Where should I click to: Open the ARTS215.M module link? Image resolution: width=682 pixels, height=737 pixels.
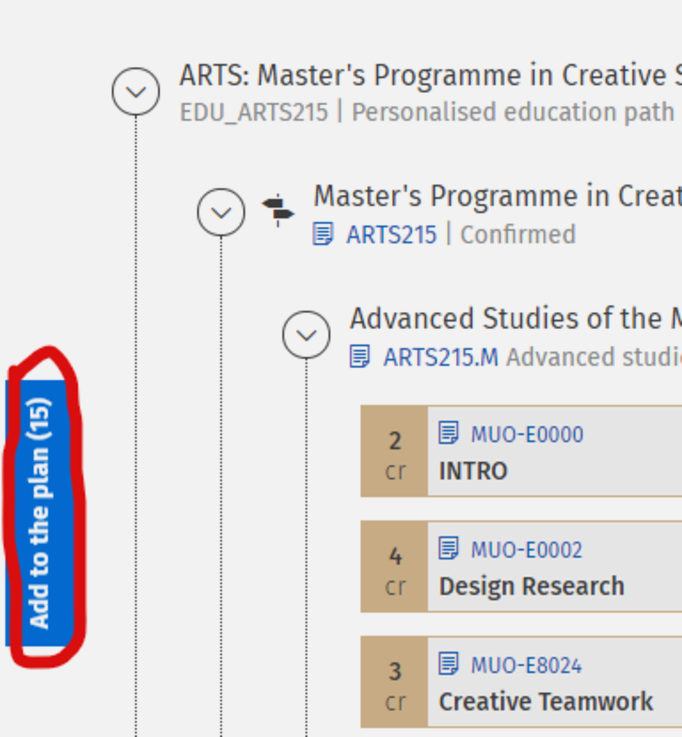pyautogui.click(x=440, y=357)
